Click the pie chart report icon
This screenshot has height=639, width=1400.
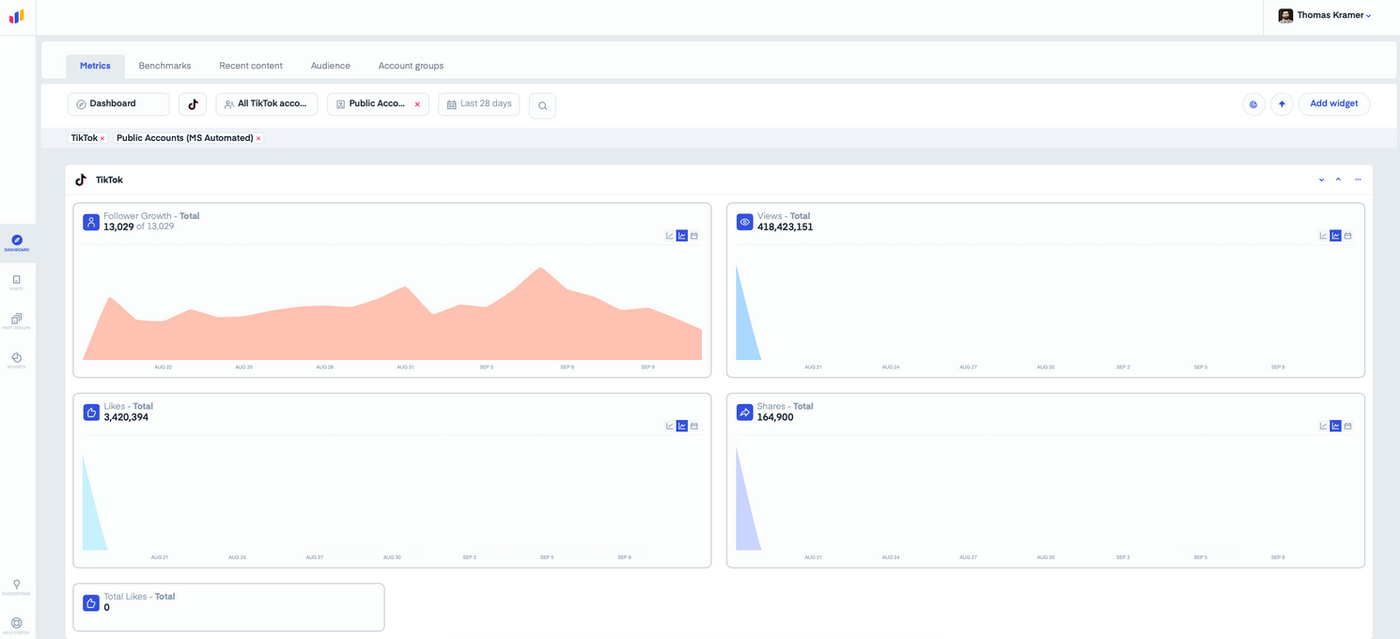tap(1253, 104)
